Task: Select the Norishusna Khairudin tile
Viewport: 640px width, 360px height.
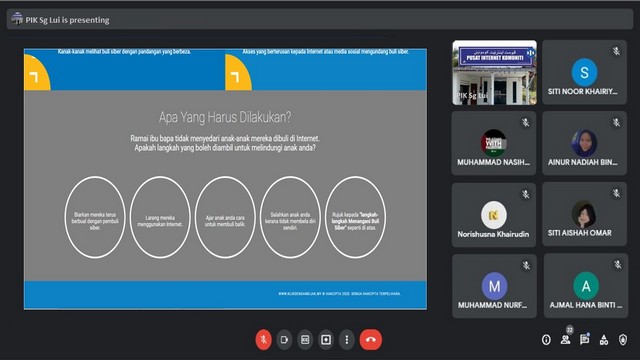Action: pyautogui.click(x=494, y=215)
